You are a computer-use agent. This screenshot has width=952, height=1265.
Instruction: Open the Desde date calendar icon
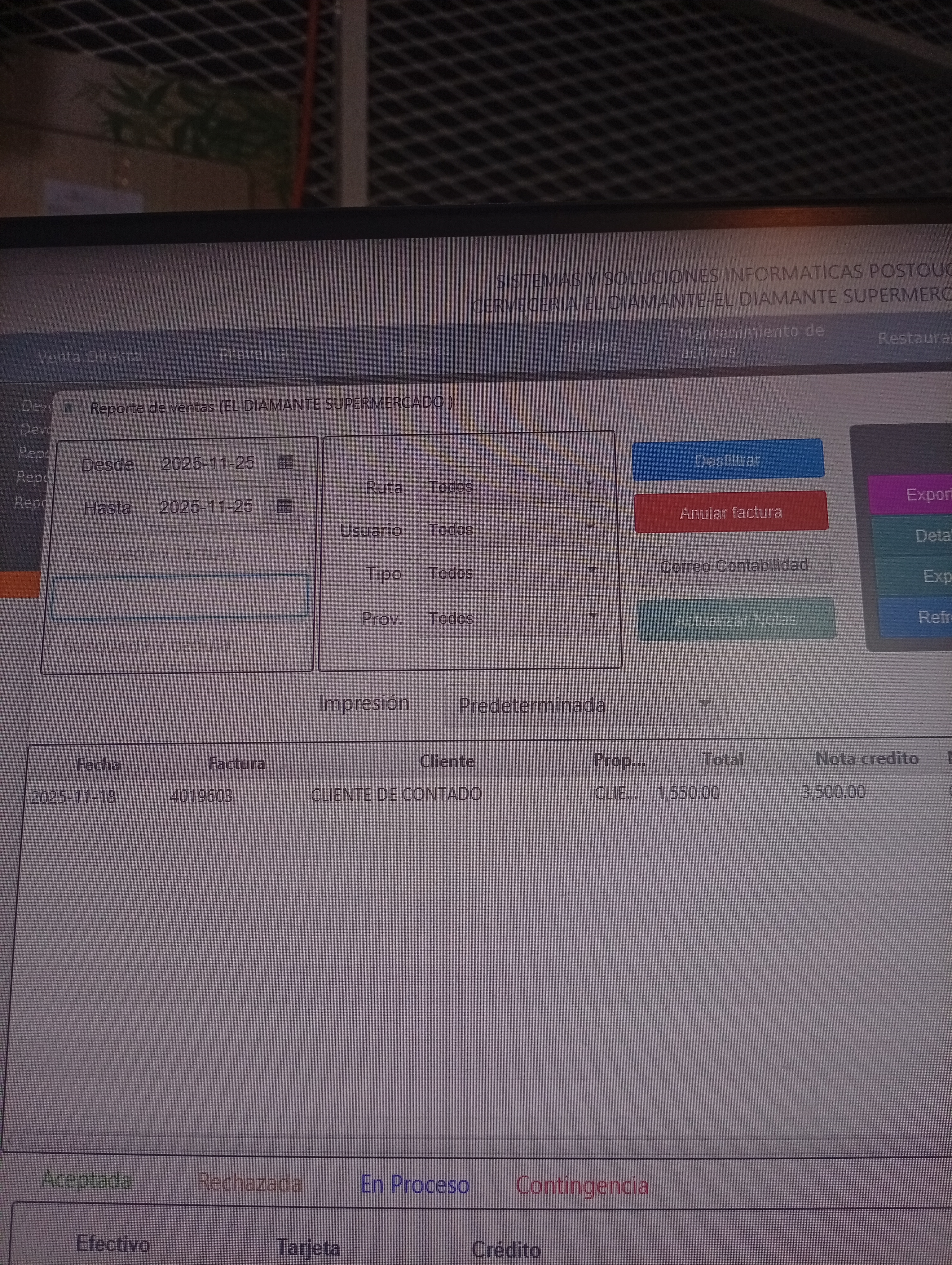pyautogui.click(x=285, y=463)
